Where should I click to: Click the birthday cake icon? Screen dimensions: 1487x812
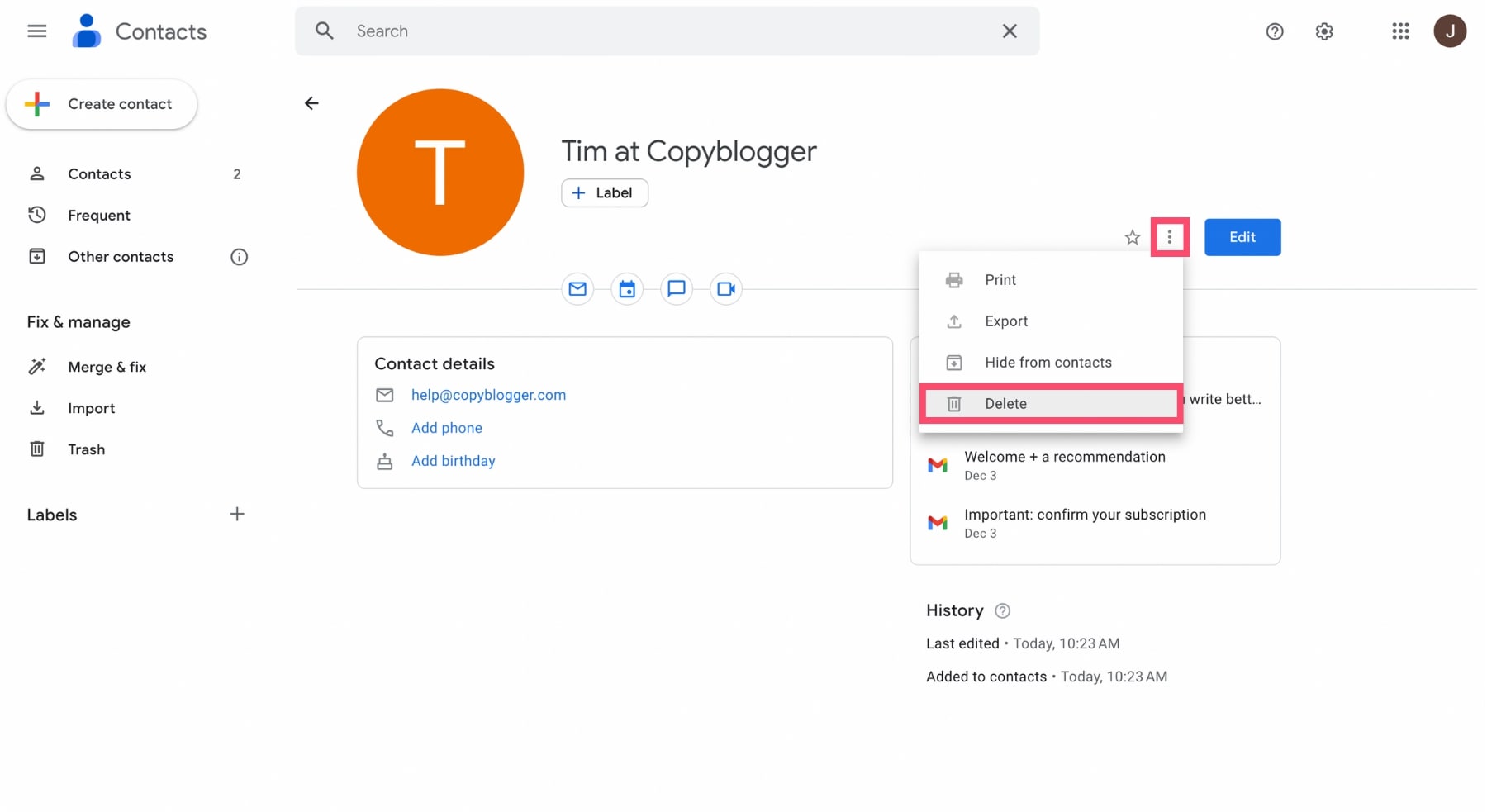385,461
